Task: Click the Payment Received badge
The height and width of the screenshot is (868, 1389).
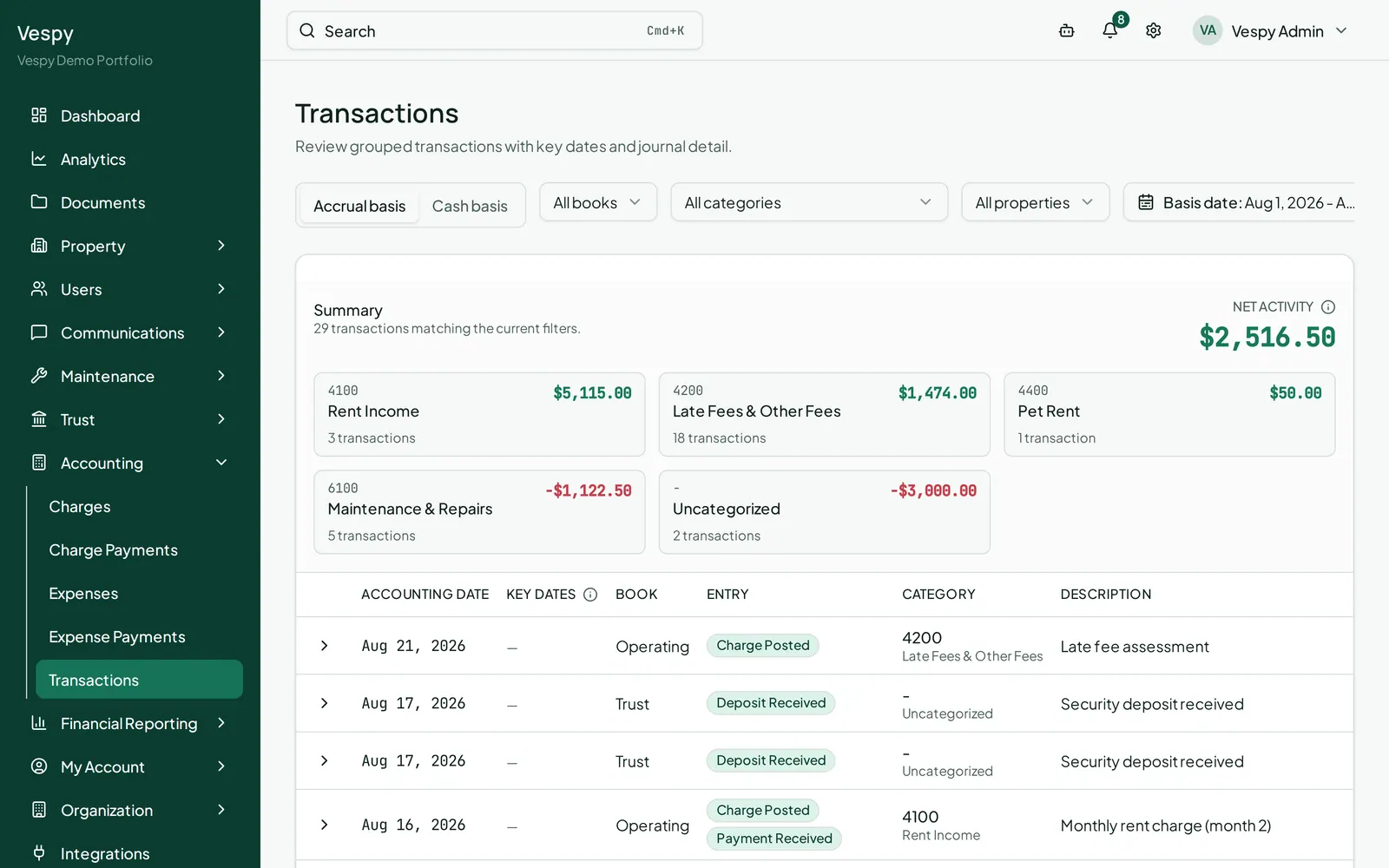Action: point(773,838)
